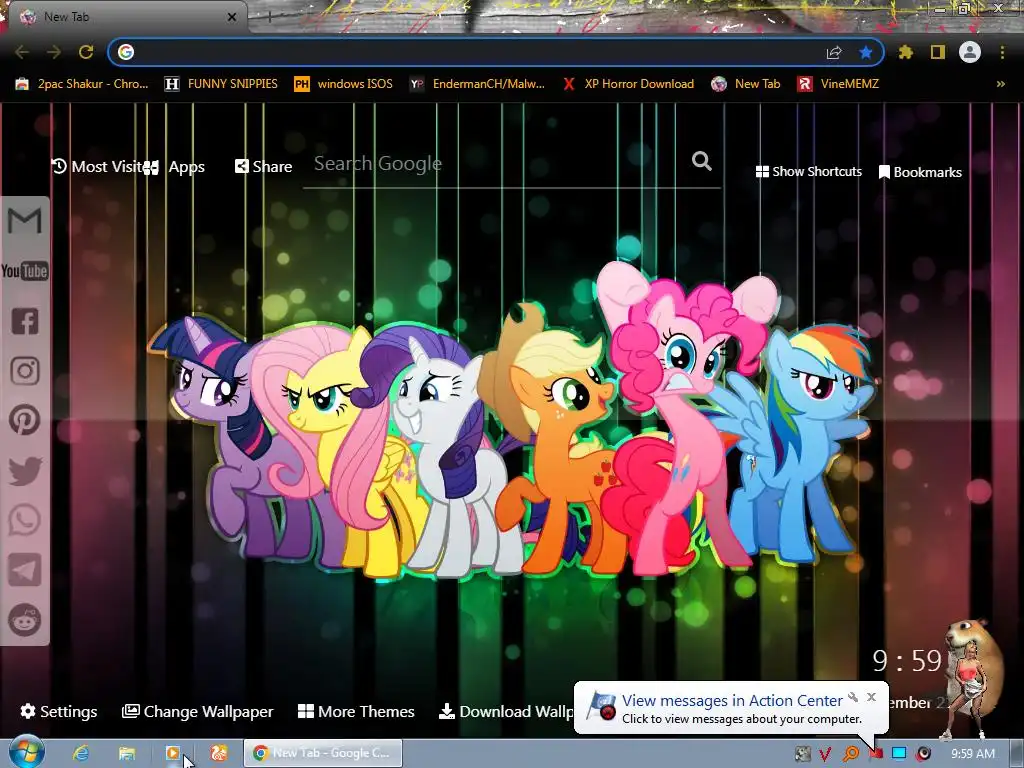Open the windows ISOS bookmark

(344, 84)
